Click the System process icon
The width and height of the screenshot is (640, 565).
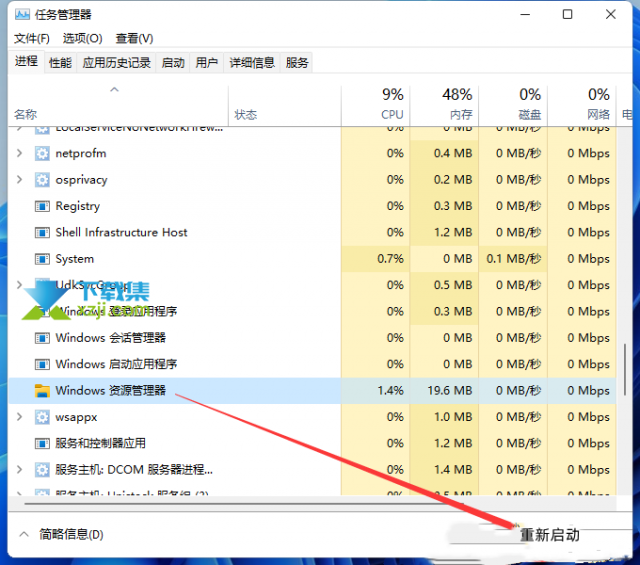[x=42, y=259]
